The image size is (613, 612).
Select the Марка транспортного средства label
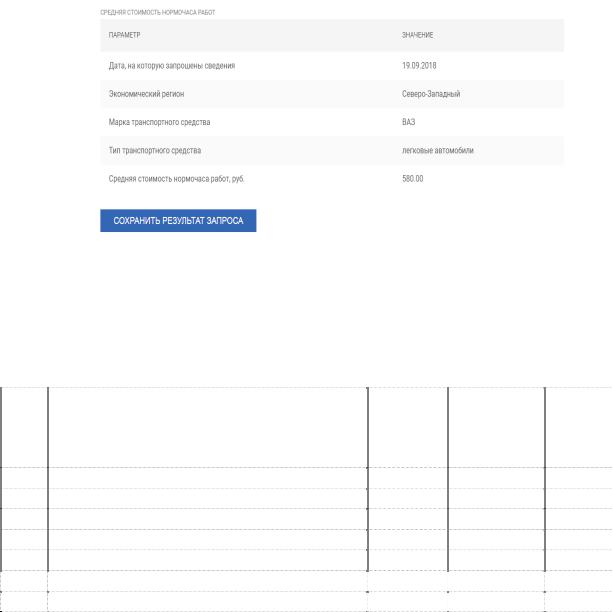click(x=159, y=122)
